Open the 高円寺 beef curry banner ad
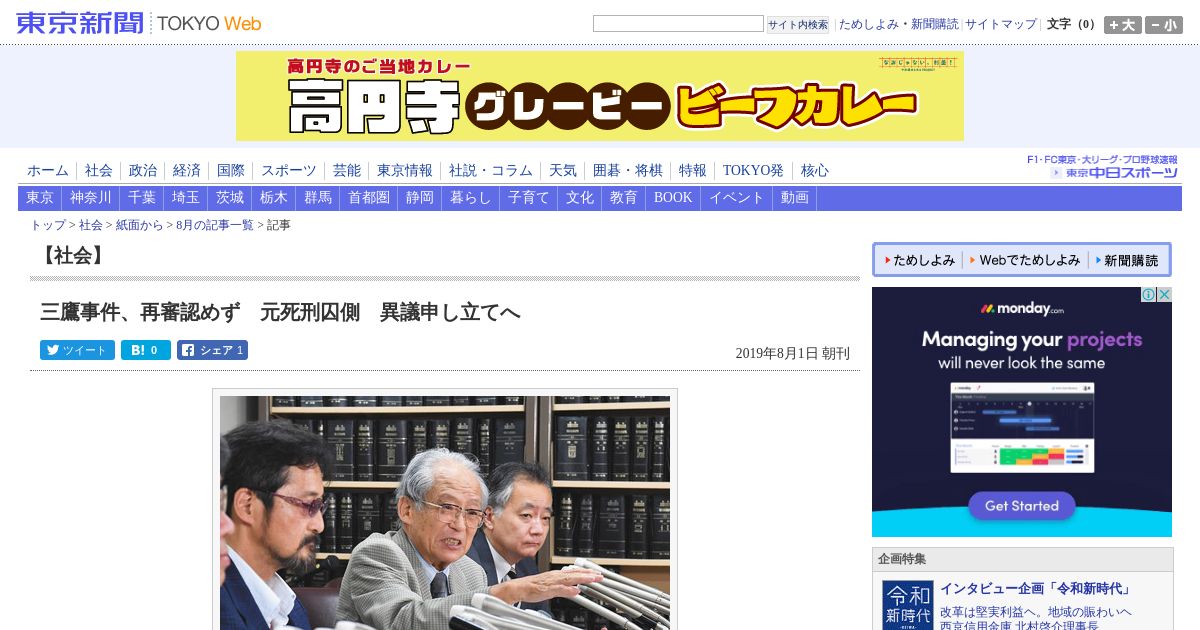Image resolution: width=1200 pixels, height=630 pixels. 600,96
